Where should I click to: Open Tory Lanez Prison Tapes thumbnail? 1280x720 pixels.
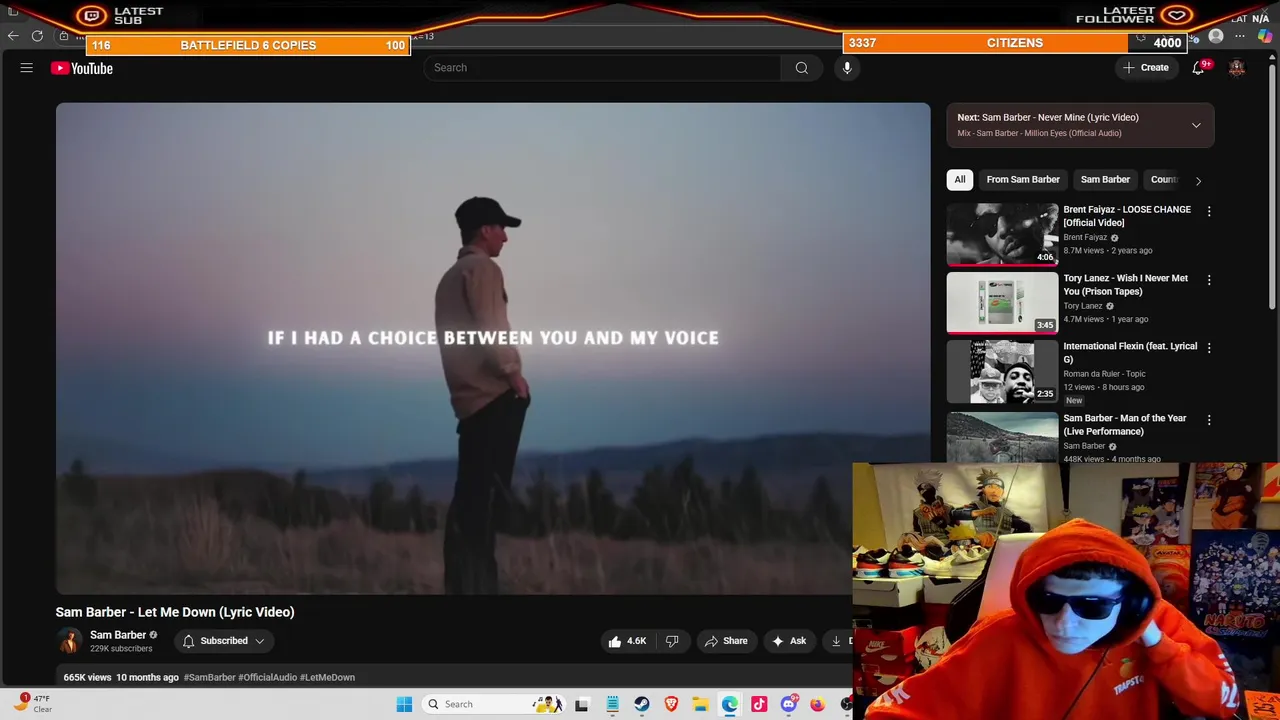(1002, 302)
